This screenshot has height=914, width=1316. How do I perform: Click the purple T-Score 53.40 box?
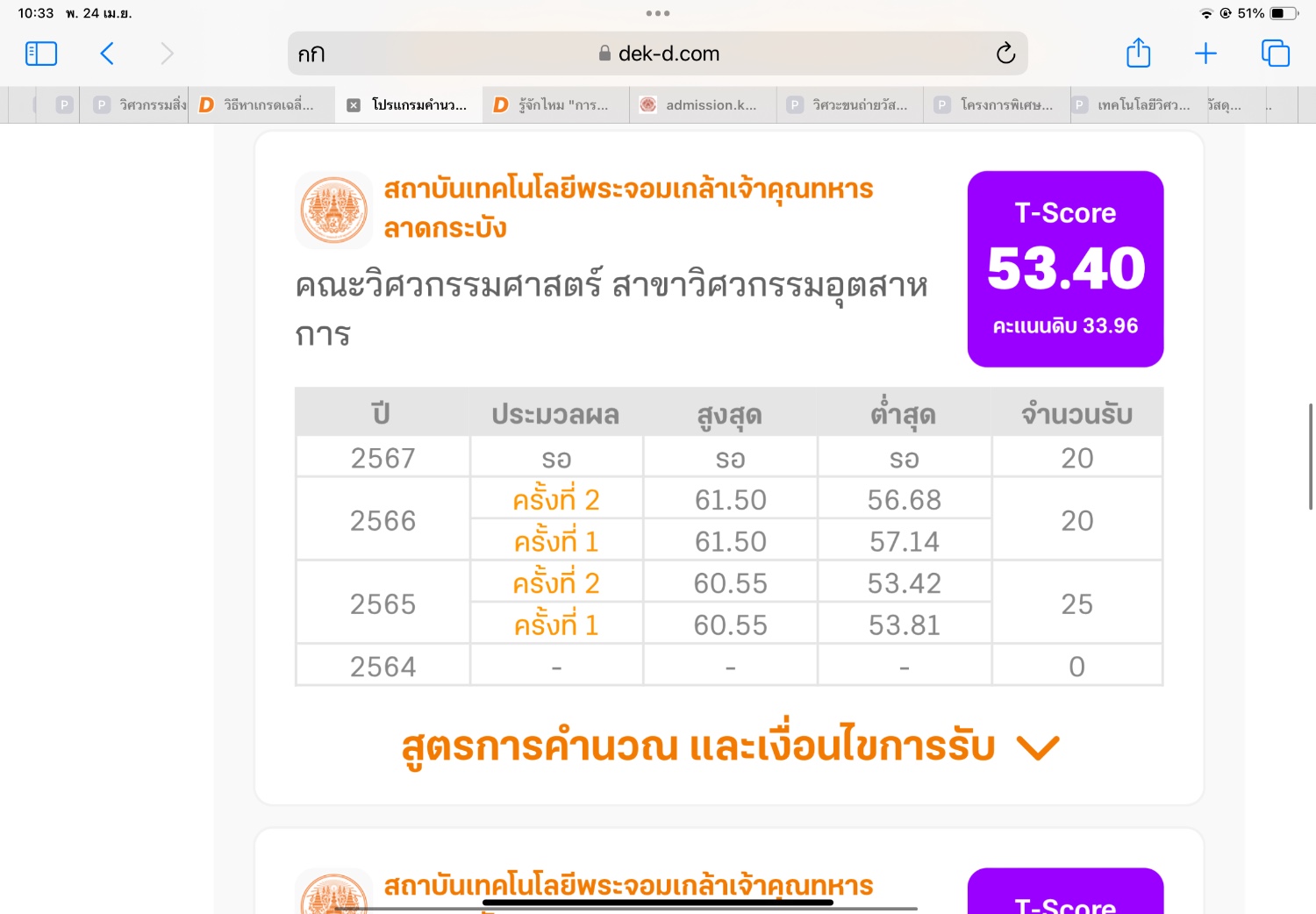pyautogui.click(x=1065, y=268)
